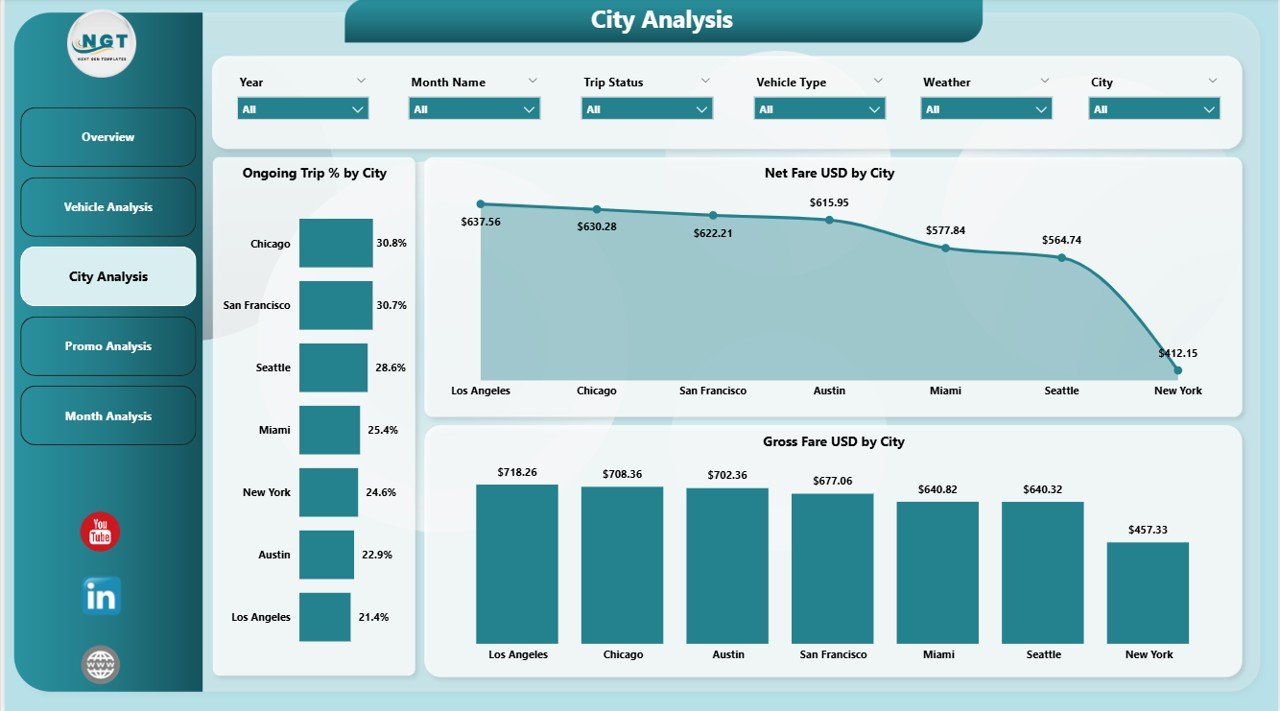
Task: Select the Seattle bar in Ongoing Trip chart
Action: pos(333,367)
